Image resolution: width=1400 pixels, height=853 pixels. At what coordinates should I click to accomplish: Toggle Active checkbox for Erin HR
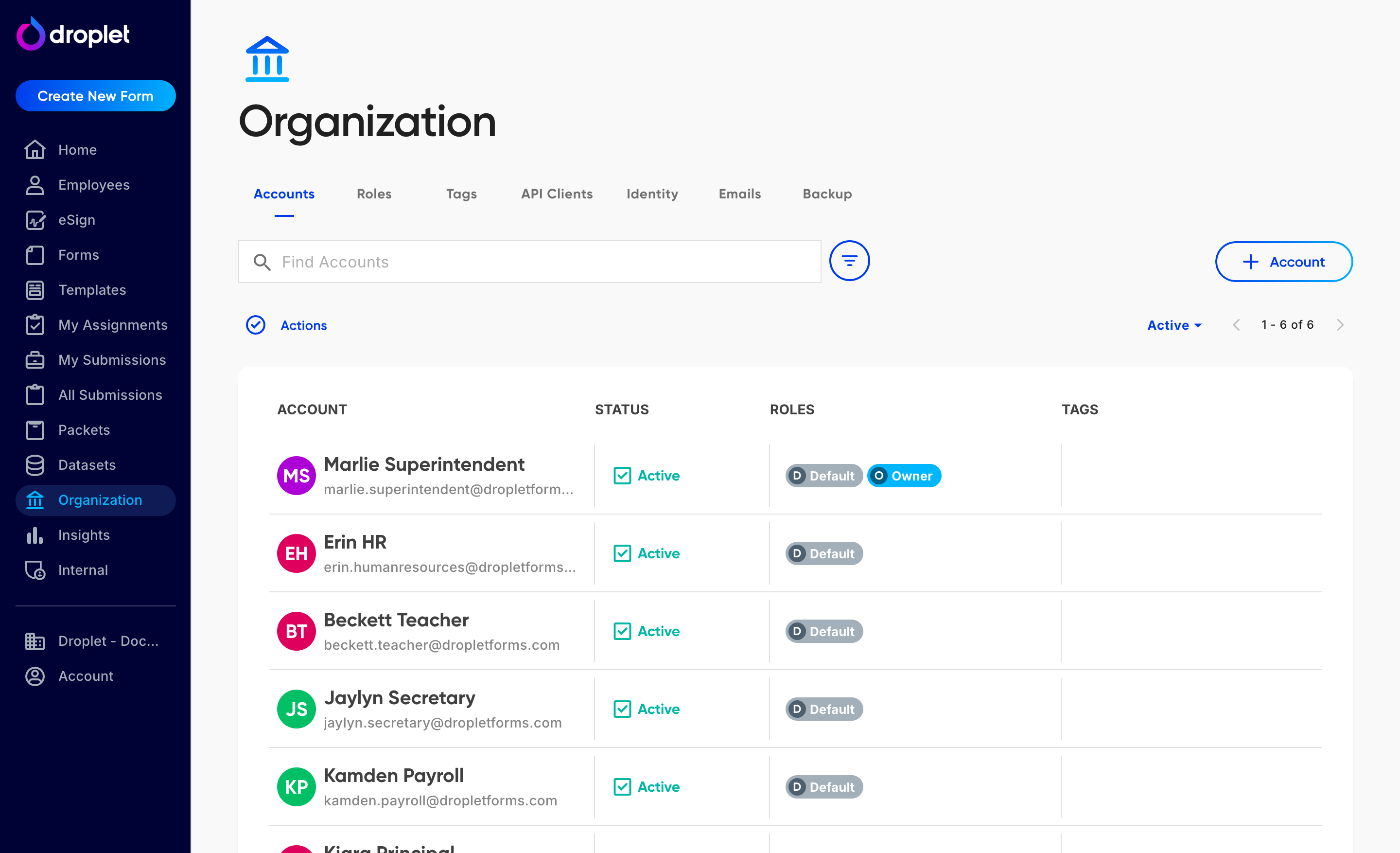(622, 553)
